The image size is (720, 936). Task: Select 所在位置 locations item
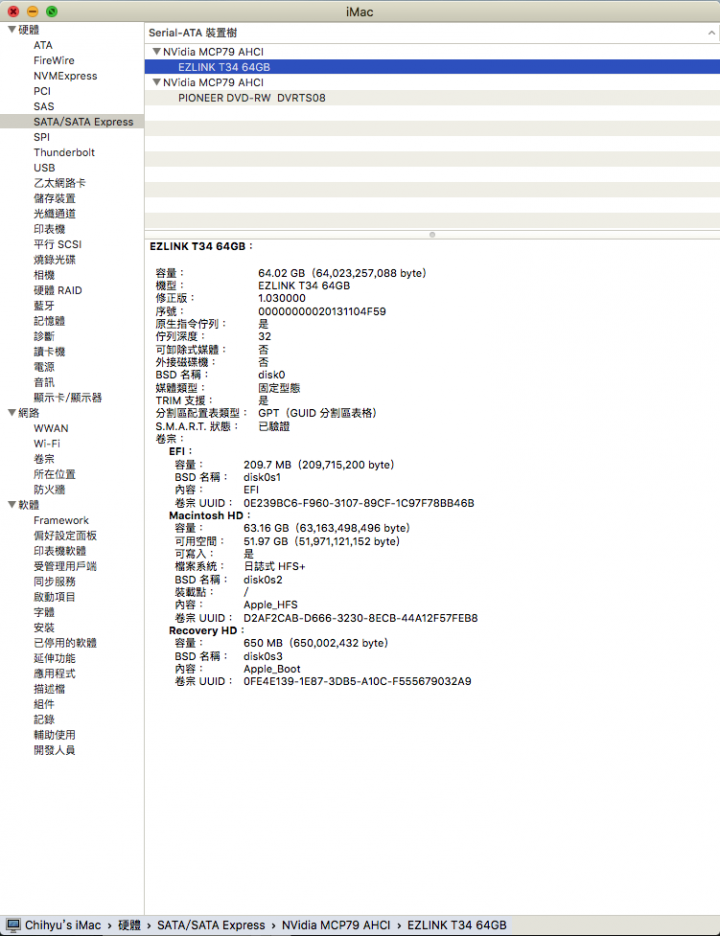(54, 474)
